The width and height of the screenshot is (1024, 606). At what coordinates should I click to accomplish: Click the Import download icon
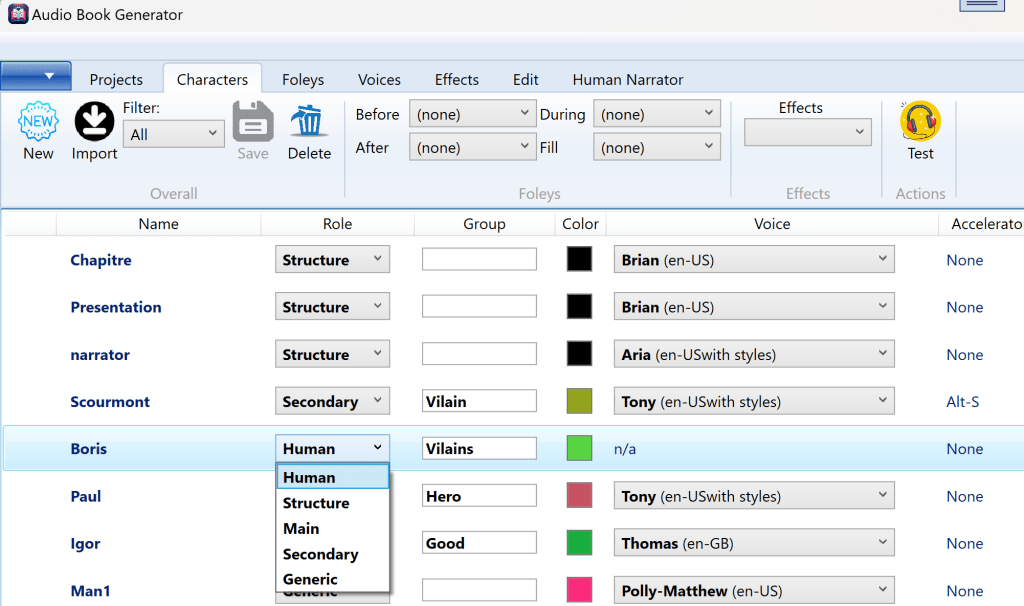(x=94, y=122)
